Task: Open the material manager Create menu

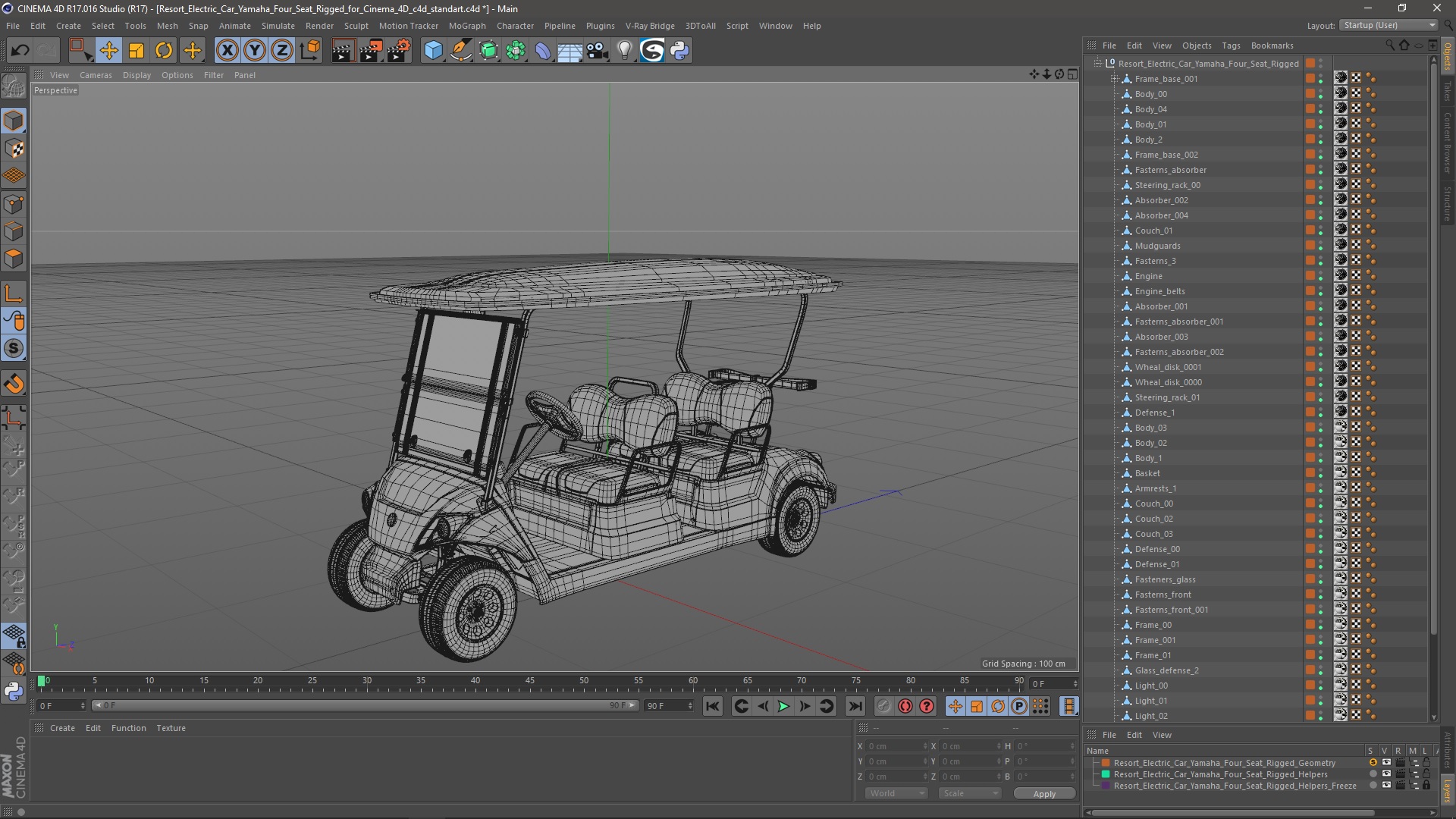Action: point(62,728)
